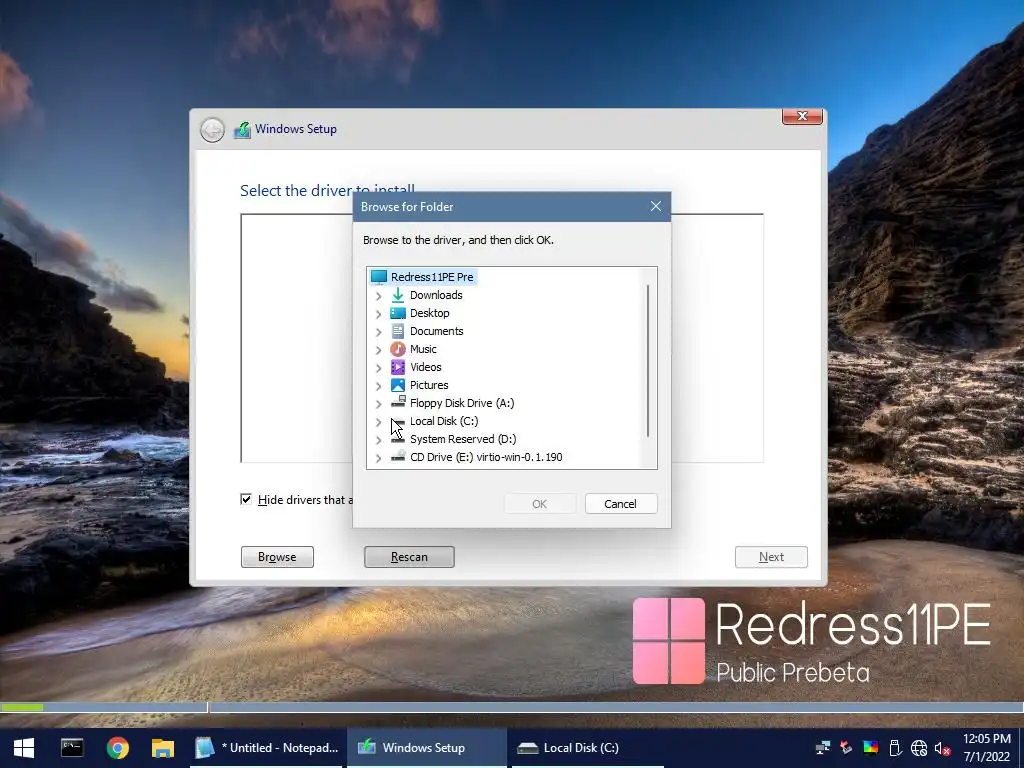This screenshot has width=1024, height=768.
Task: Select "System Reserved (D:)" label
Action: [x=463, y=439]
